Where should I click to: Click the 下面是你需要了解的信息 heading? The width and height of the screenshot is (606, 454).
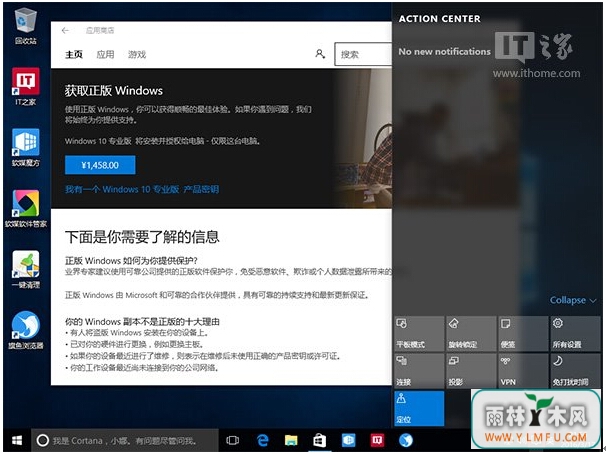coord(142,237)
